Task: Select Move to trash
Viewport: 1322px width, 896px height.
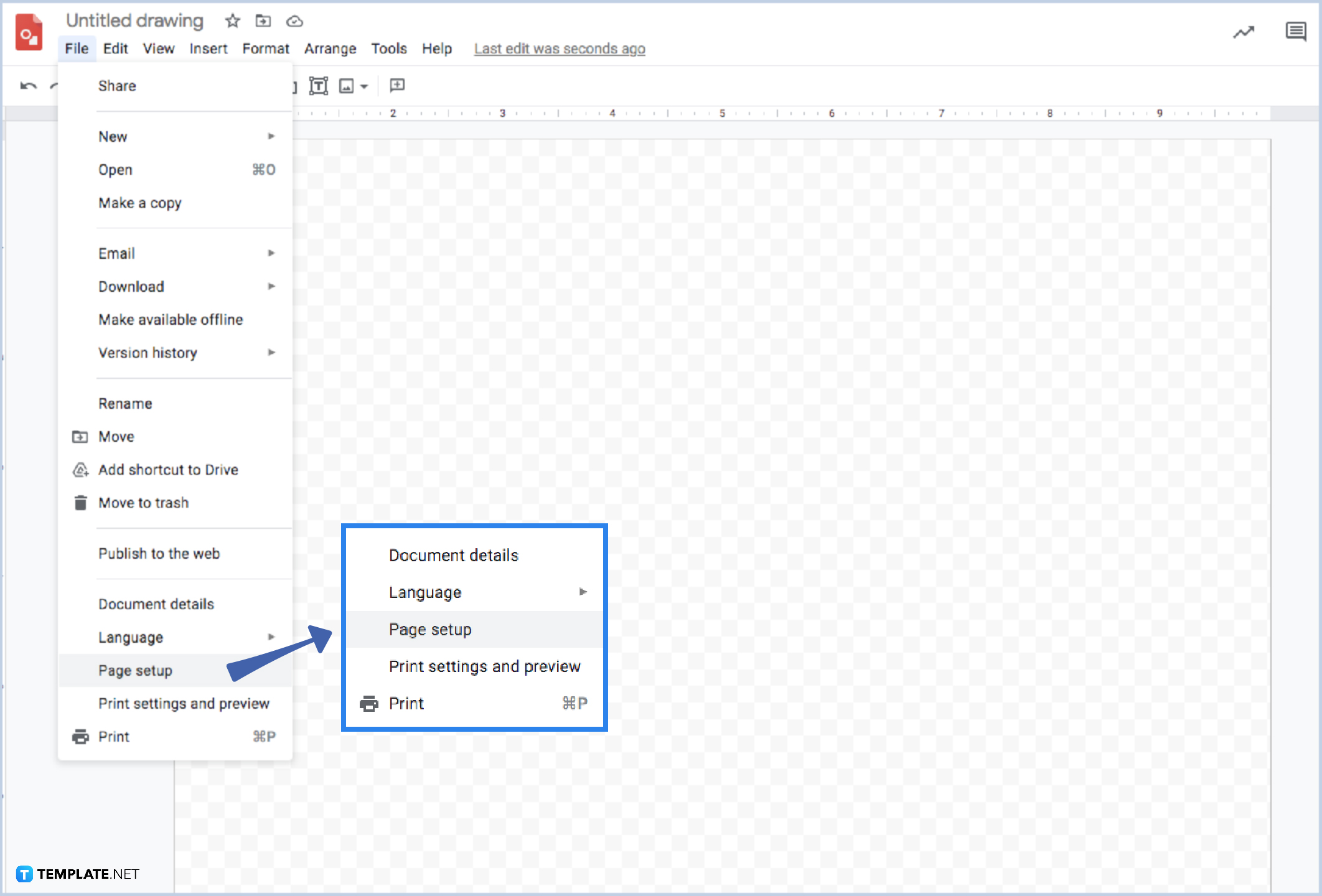Action: click(144, 503)
